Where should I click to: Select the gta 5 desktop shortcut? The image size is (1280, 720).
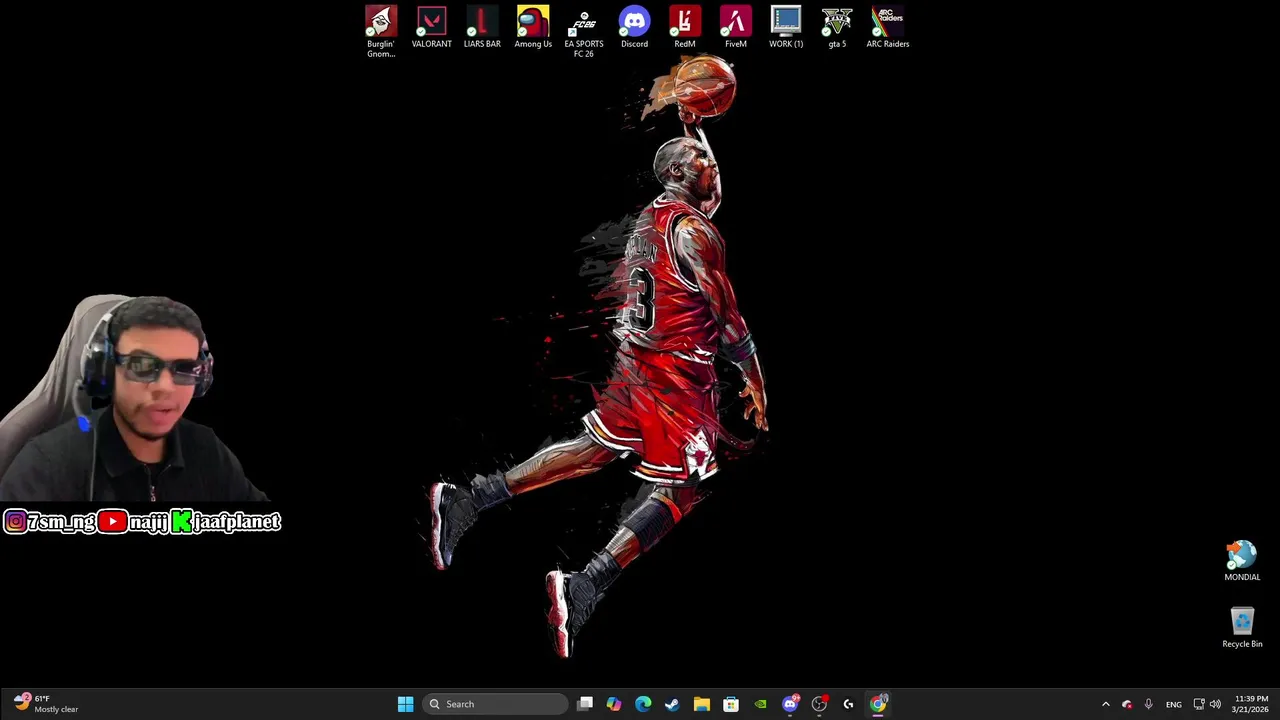pos(837,27)
